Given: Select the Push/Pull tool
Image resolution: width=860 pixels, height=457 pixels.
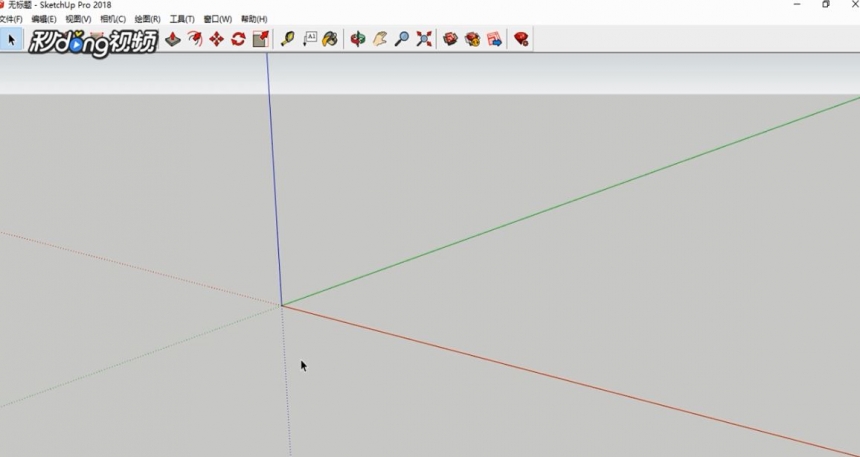Looking at the screenshot, I should (x=173, y=39).
